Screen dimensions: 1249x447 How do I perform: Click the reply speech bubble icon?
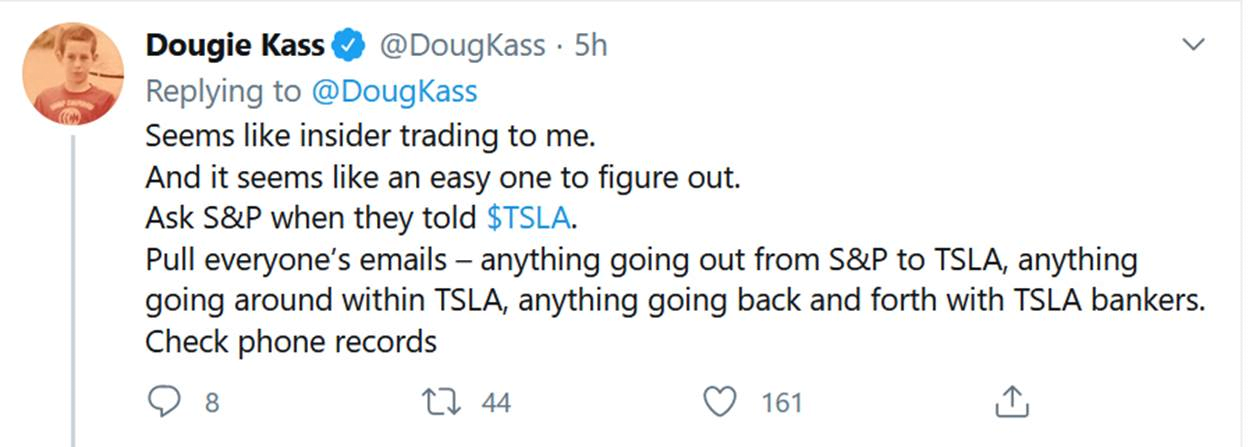162,402
